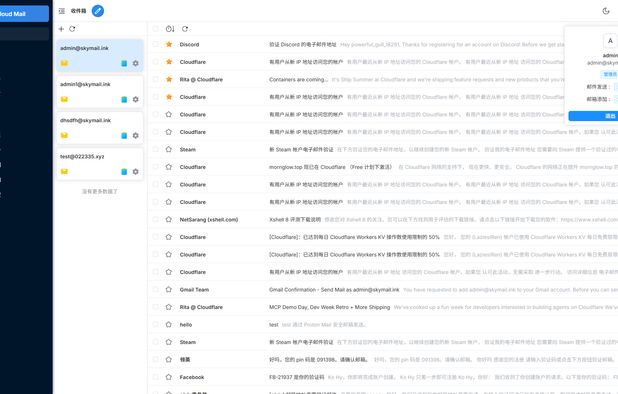Screen dimensions: 618x394
Task: Star the Gmail Team email
Action: pos(169,290)
